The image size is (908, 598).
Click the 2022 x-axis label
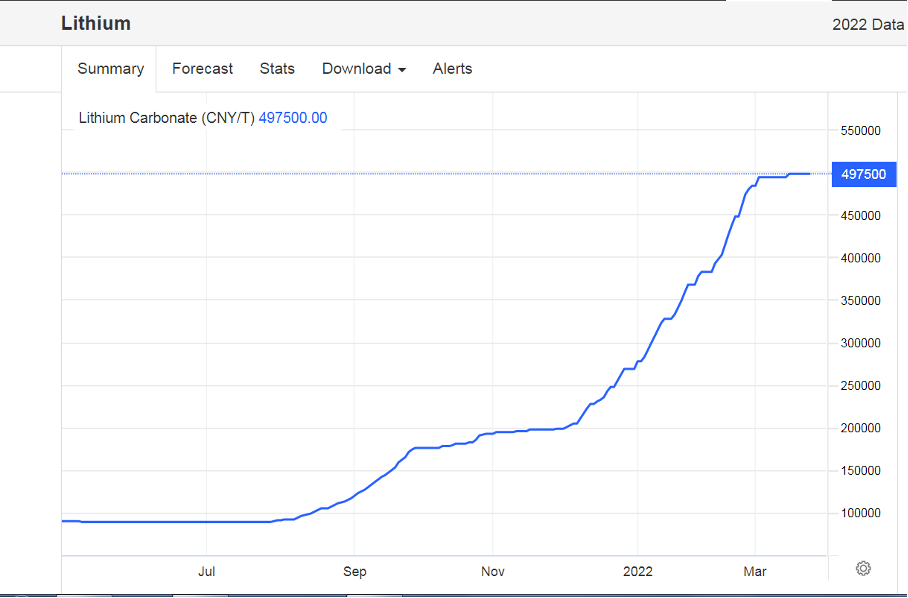(x=638, y=572)
